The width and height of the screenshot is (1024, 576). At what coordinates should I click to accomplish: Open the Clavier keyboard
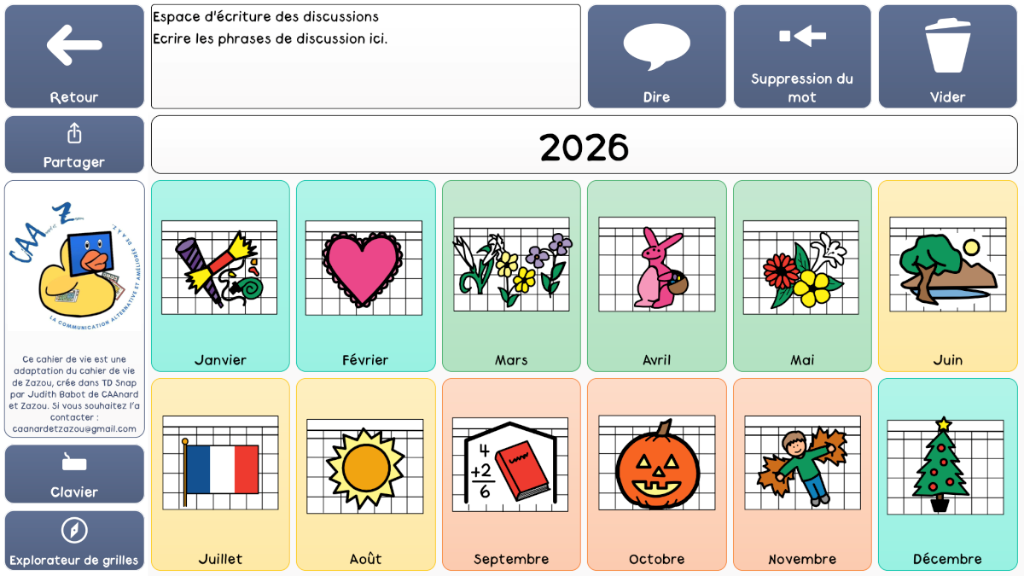click(x=74, y=473)
